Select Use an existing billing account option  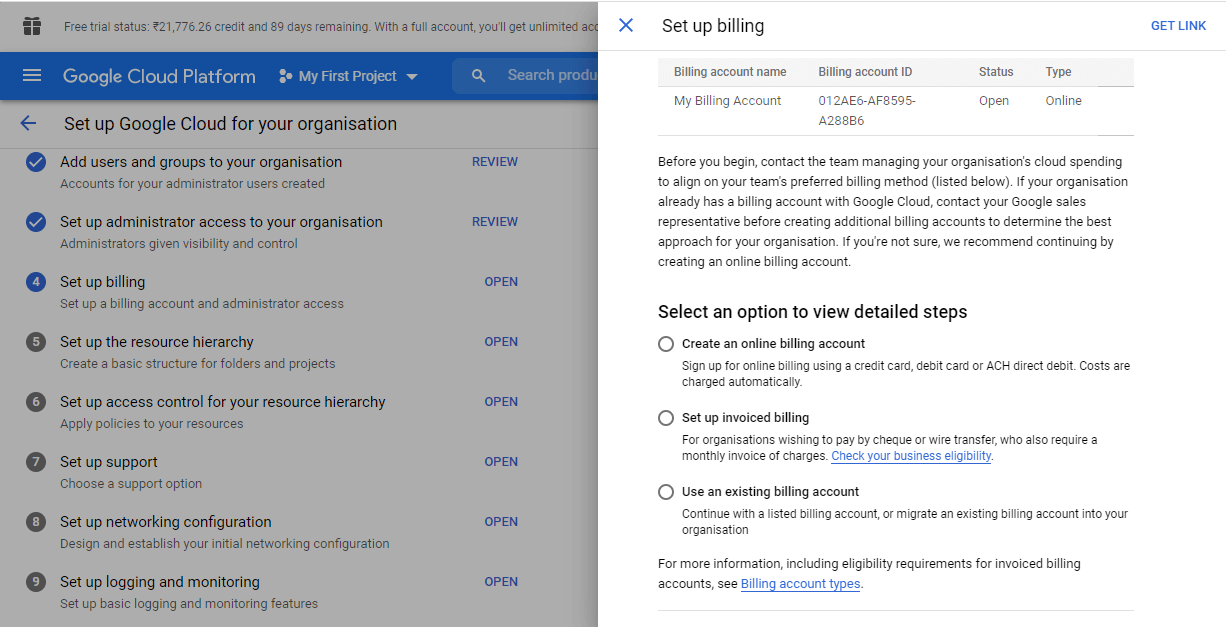coord(666,492)
